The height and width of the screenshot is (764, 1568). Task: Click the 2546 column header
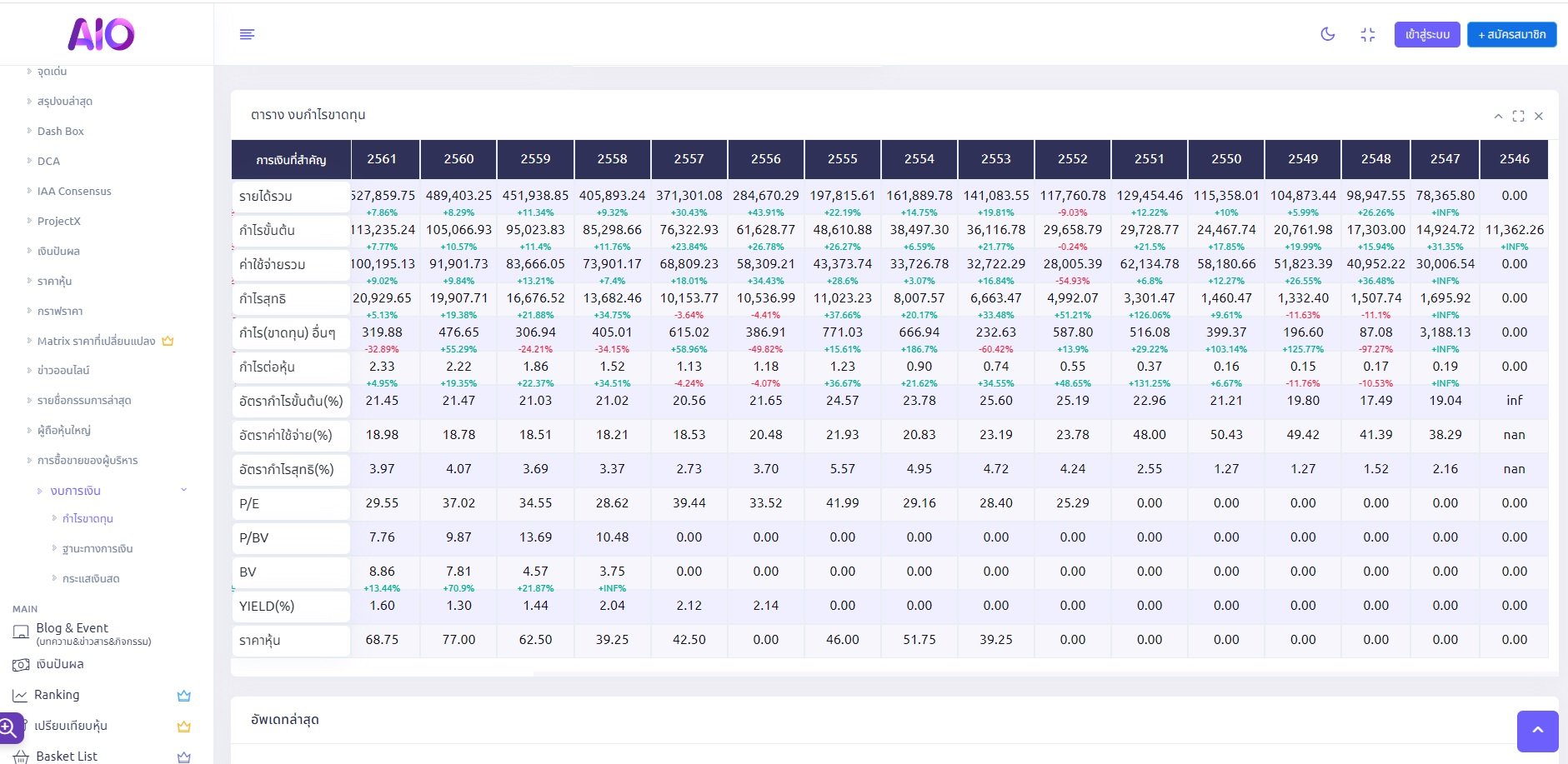coord(1515,159)
